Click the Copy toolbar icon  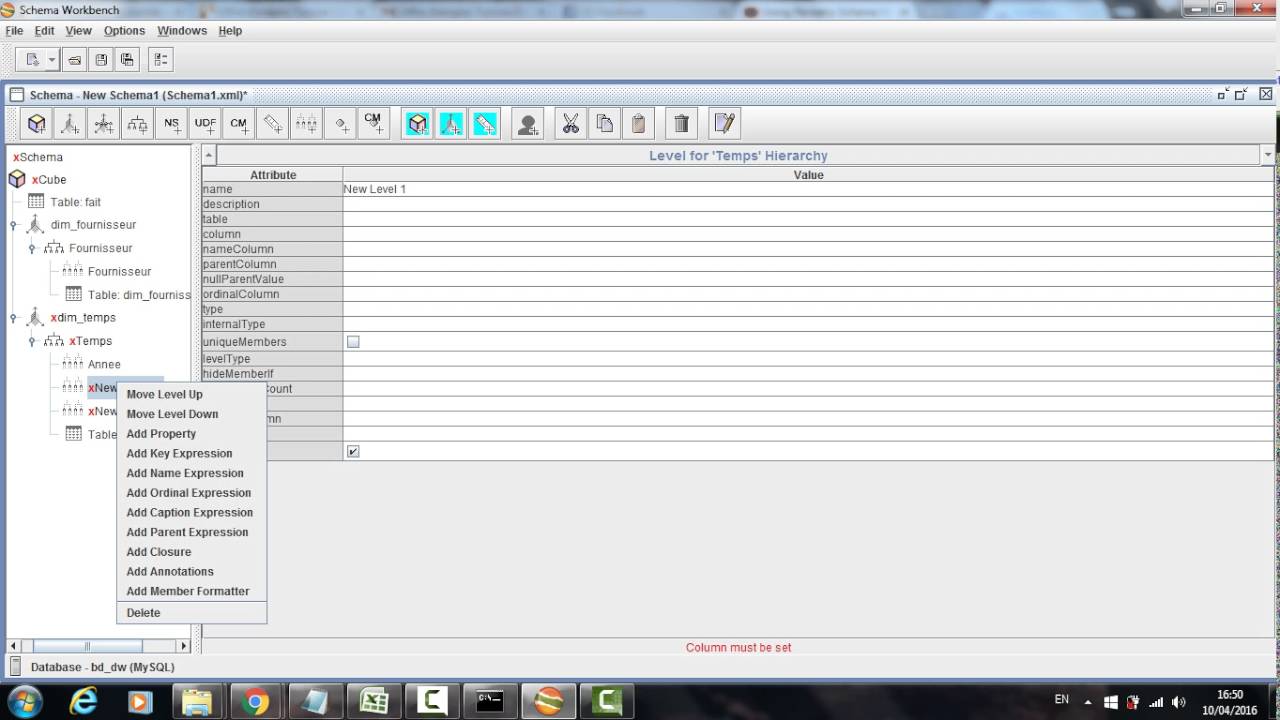click(605, 124)
